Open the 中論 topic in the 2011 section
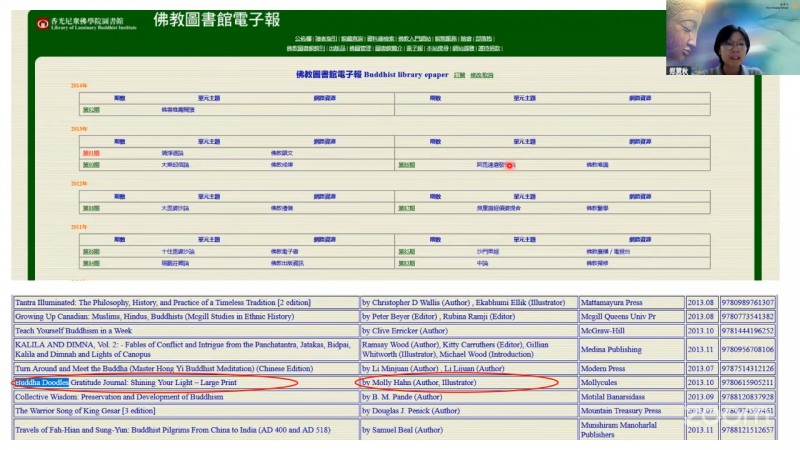The image size is (800, 450). click(x=483, y=263)
